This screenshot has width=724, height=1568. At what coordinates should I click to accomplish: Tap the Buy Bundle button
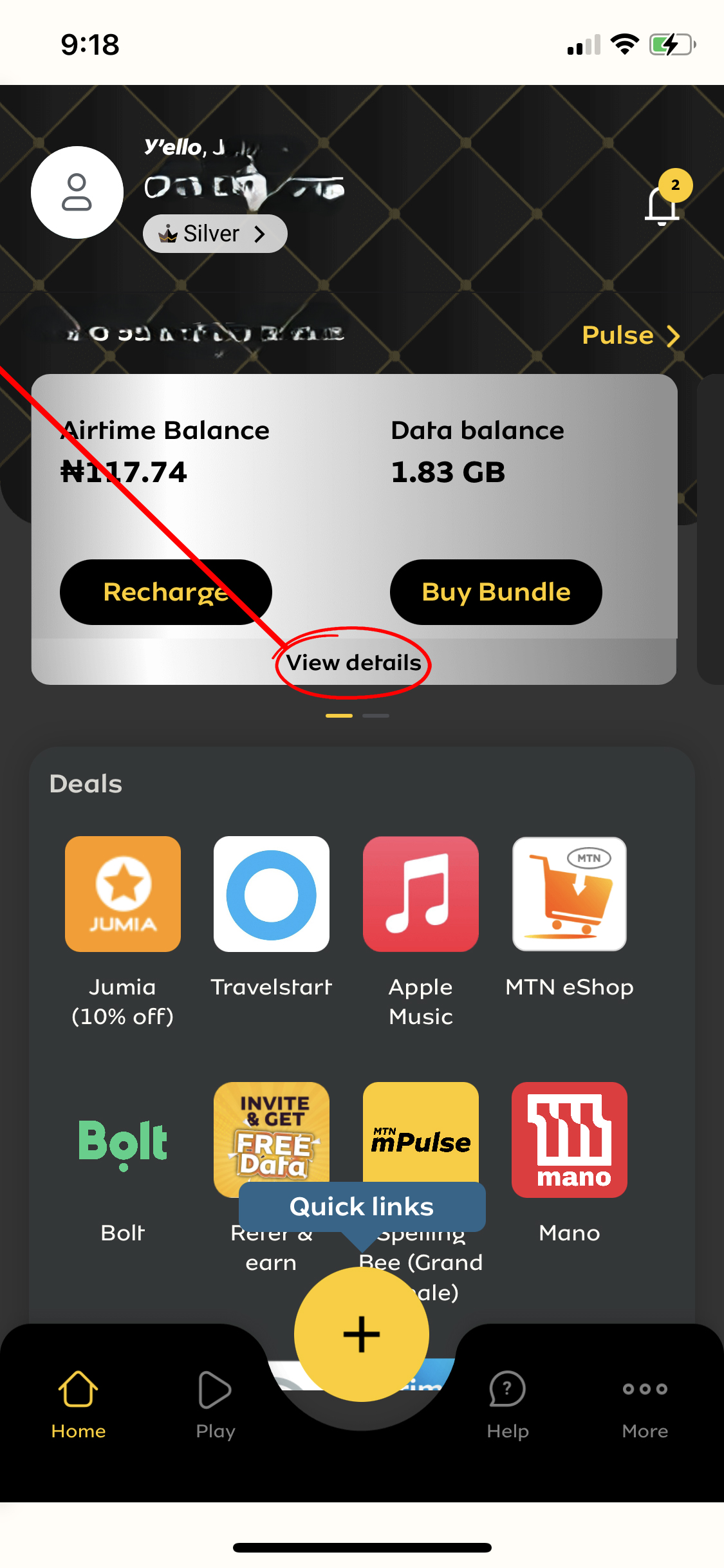point(496,592)
